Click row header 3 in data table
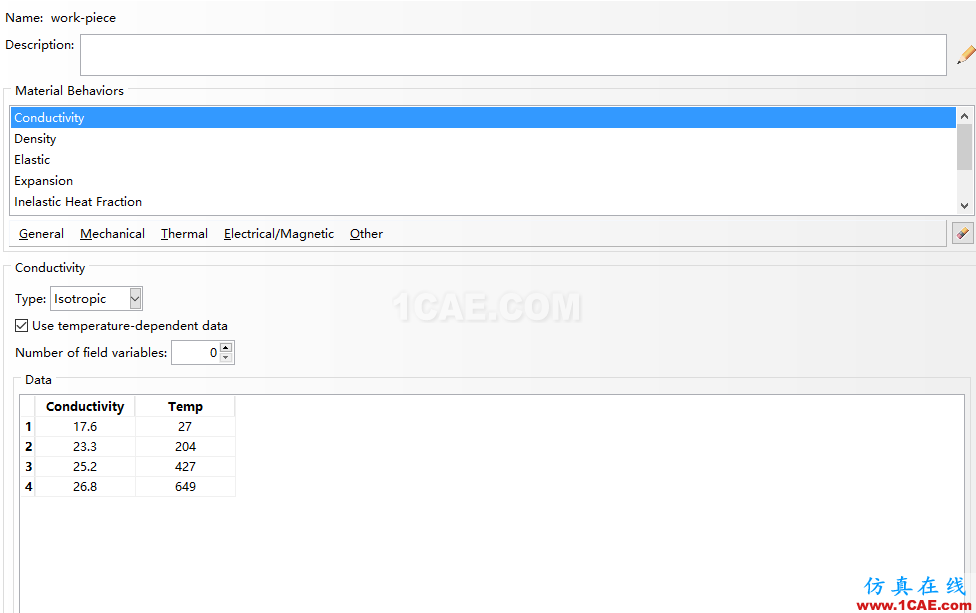This screenshot has height=613, width=976. [x=28, y=467]
